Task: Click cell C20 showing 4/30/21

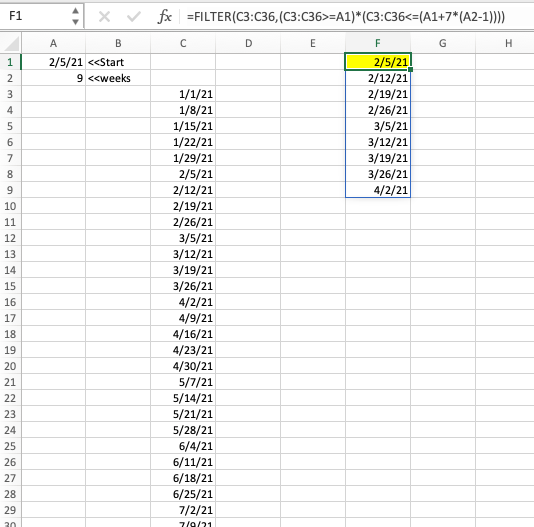Action: [183, 366]
